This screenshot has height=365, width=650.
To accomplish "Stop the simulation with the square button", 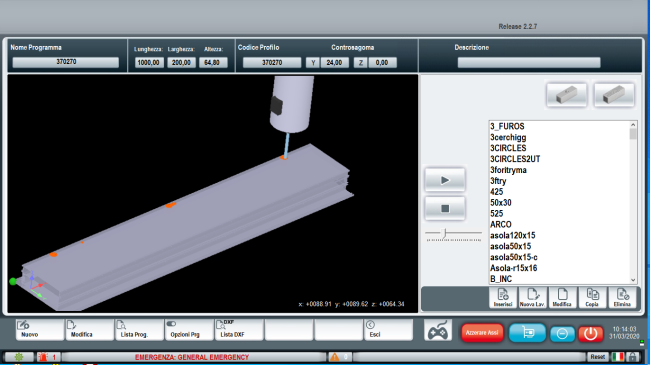I will [x=444, y=208].
